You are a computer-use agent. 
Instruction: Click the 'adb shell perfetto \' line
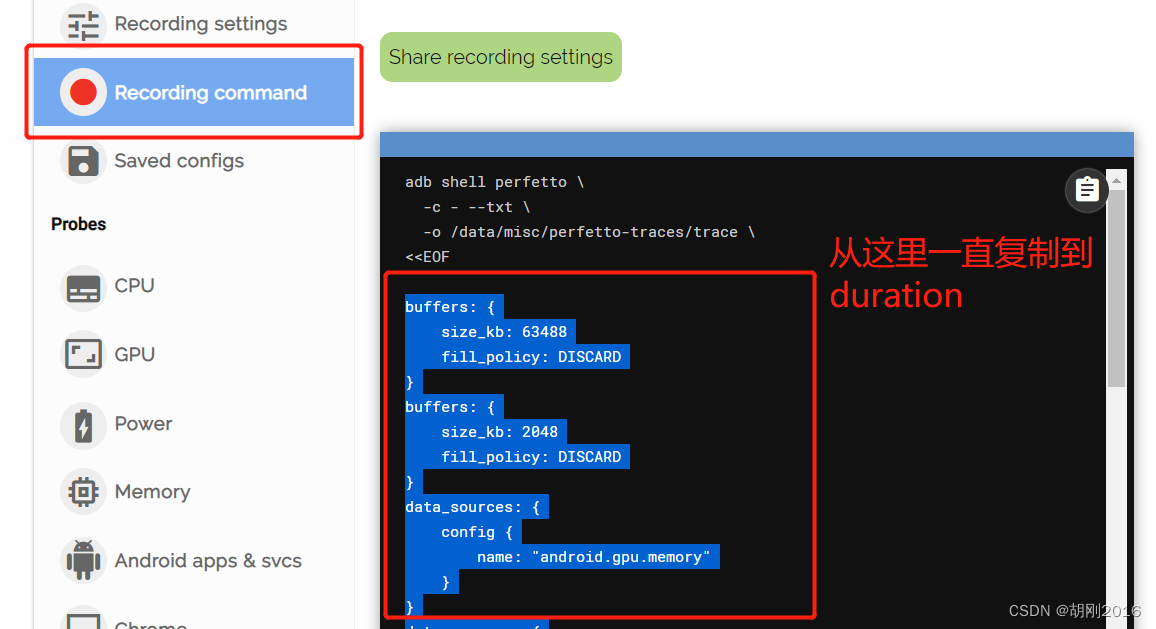(x=495, y=182)
